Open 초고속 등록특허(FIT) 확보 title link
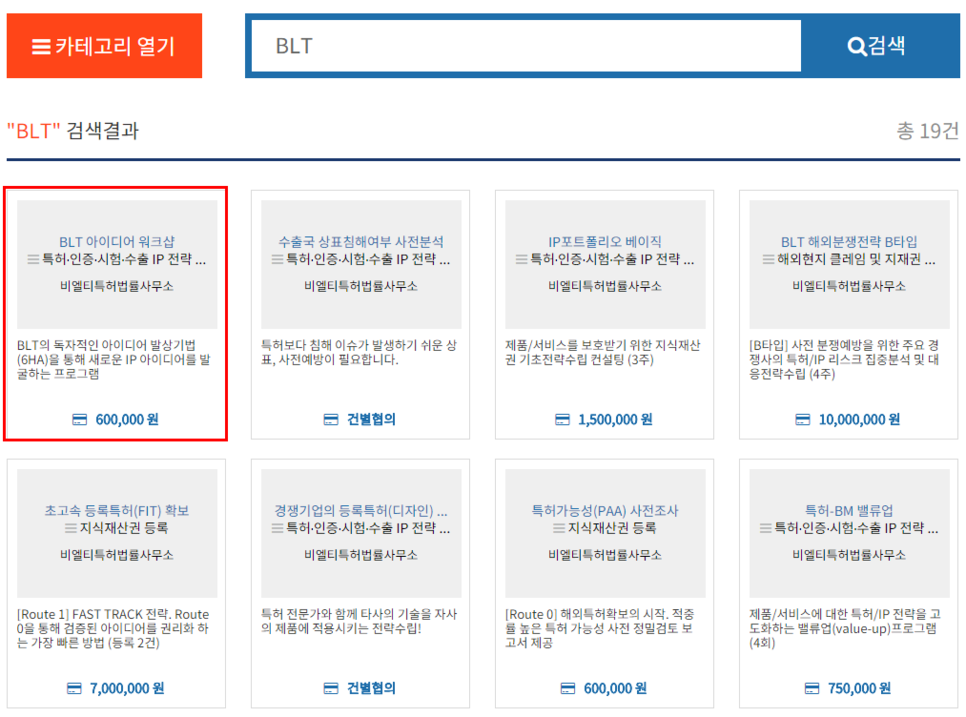The height and width of the screenshot is (717, 966). [x=117, y=510]
